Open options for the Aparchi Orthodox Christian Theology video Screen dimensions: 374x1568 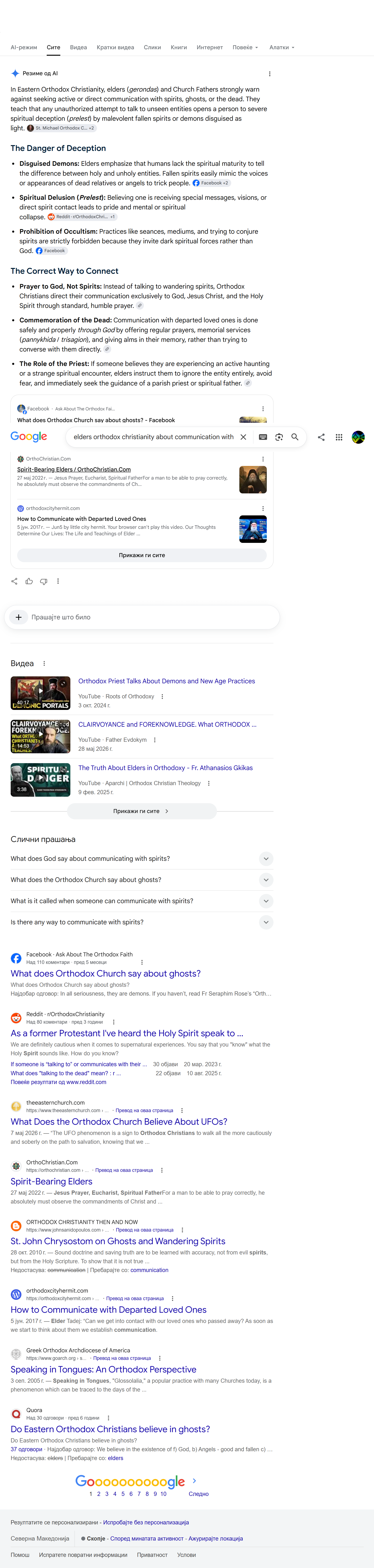[209, 783]
